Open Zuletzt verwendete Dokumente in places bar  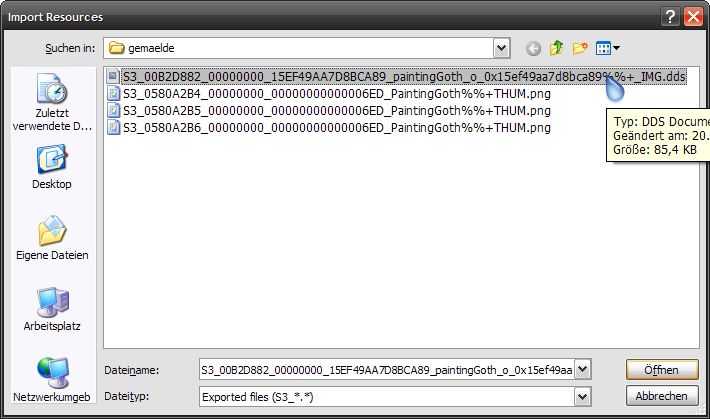click(51, 103)
